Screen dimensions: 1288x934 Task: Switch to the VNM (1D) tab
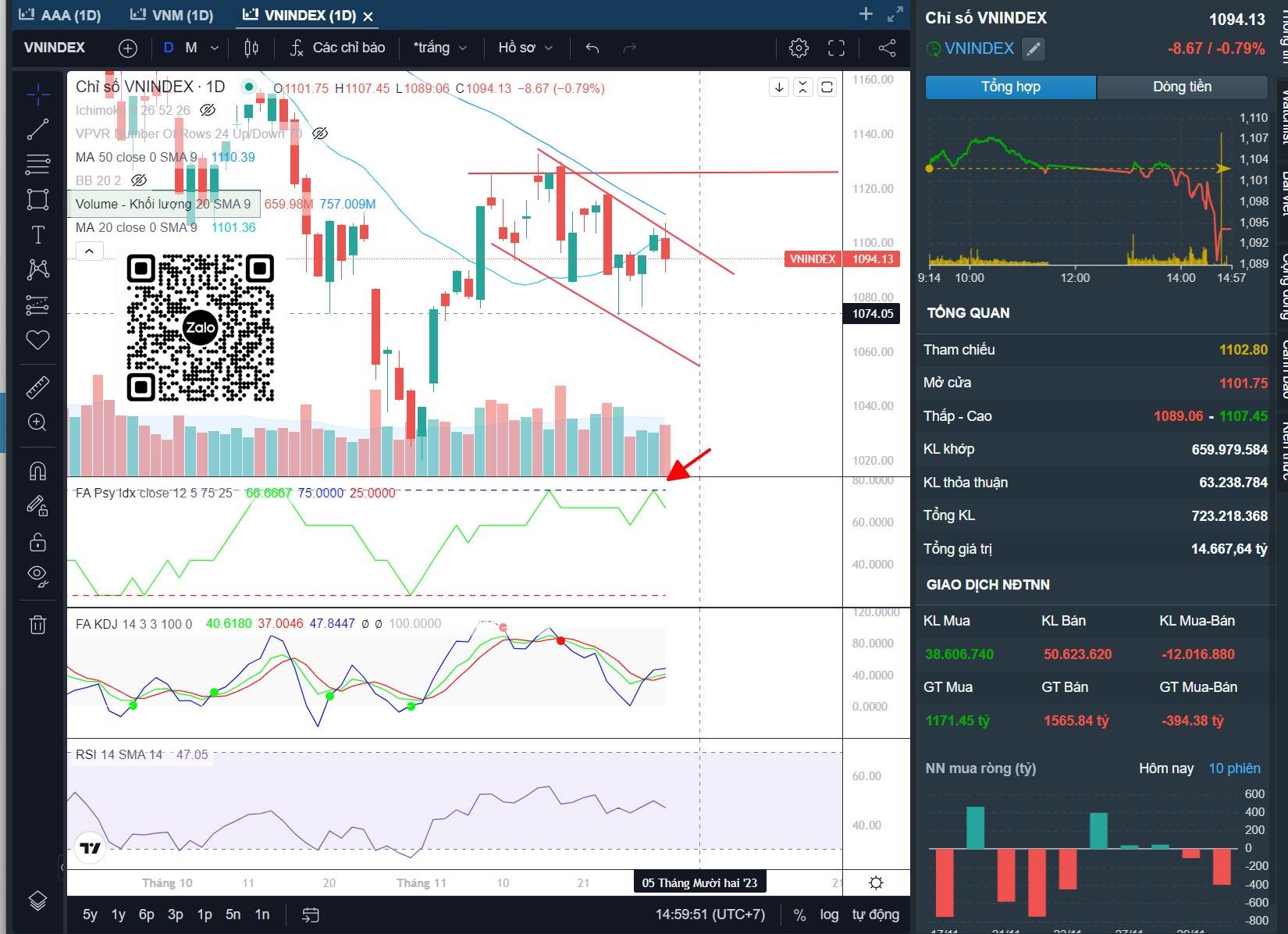tap(172, 15)
